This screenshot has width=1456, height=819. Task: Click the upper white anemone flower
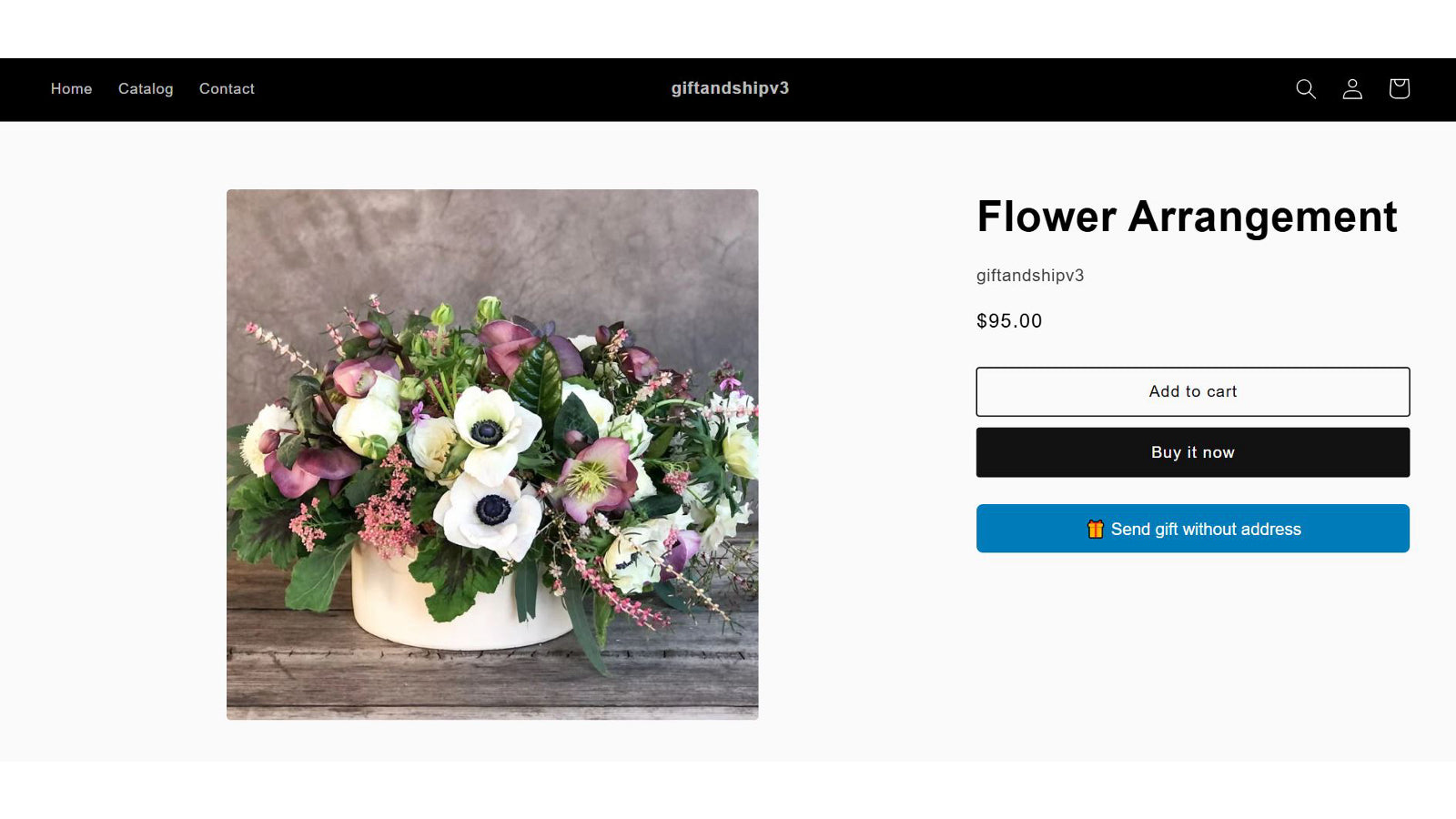pos(490,426)
